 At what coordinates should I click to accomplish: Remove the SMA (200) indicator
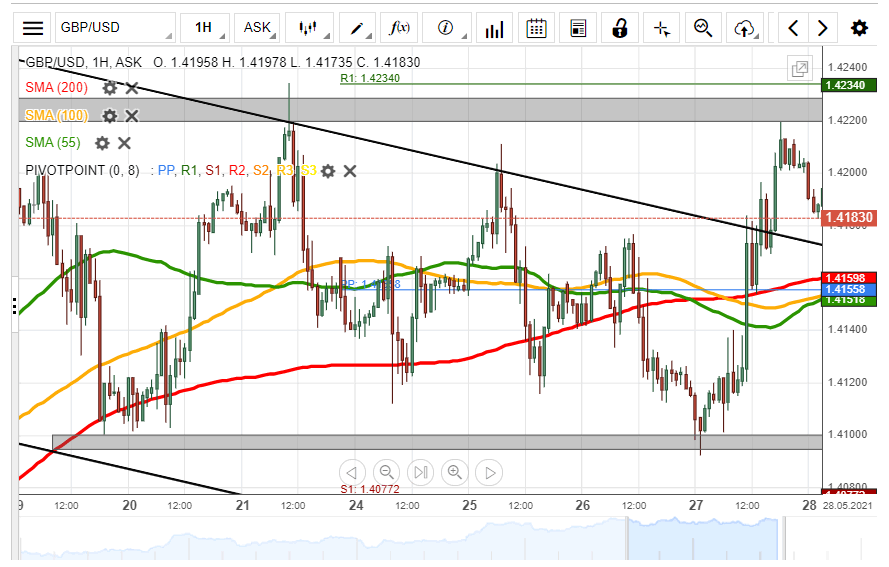point(132,88)
